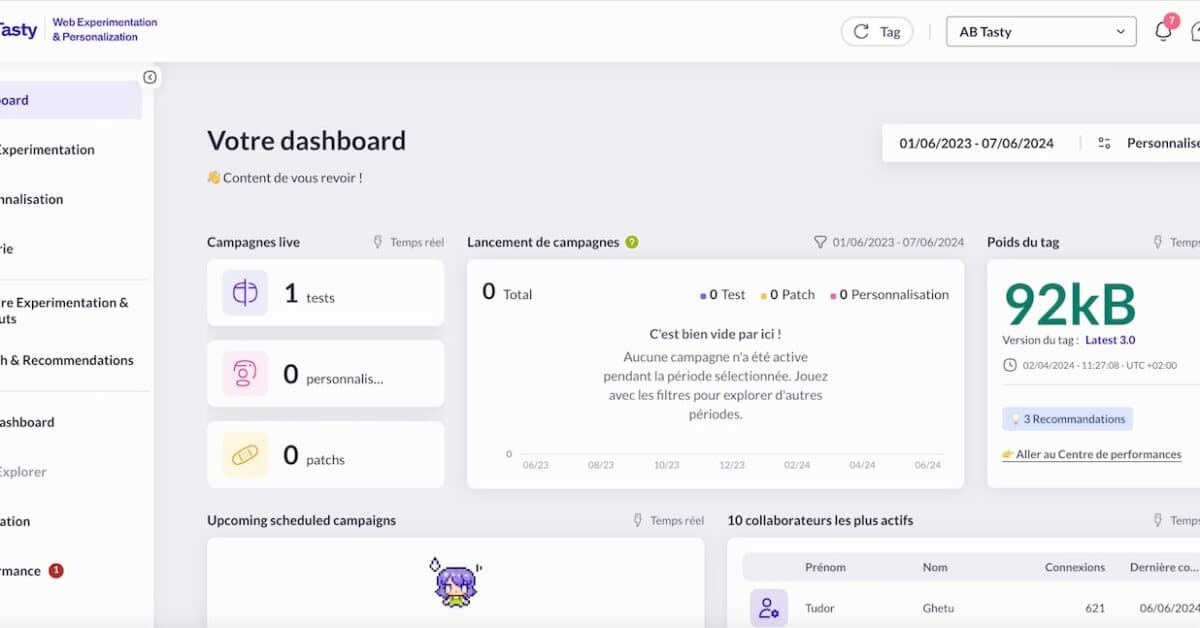
Task: Click the 92kB tag weight value
Action: (x=1070, y=304)
